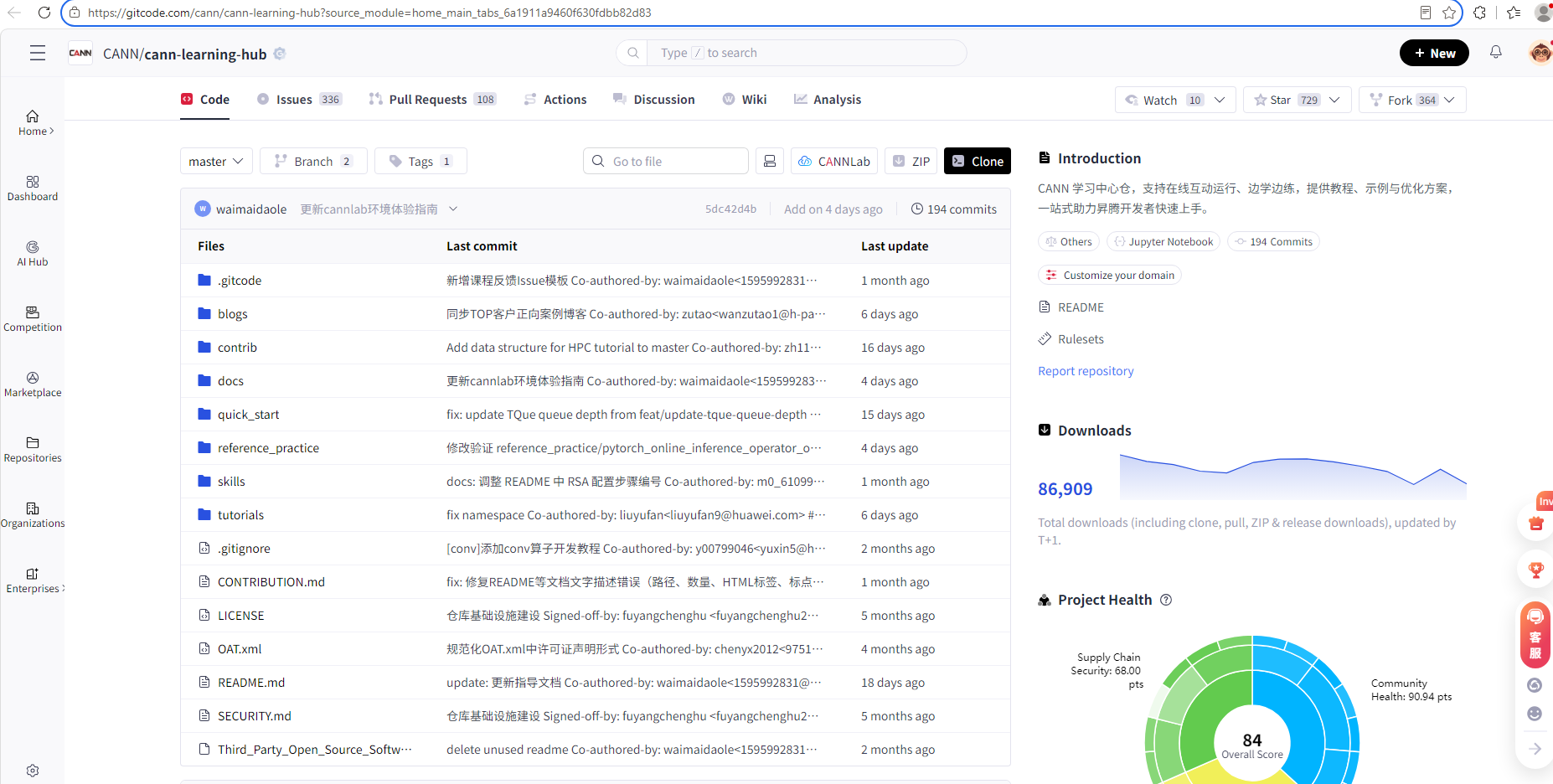Open the Discussion tab

click(x=654, y=99)
